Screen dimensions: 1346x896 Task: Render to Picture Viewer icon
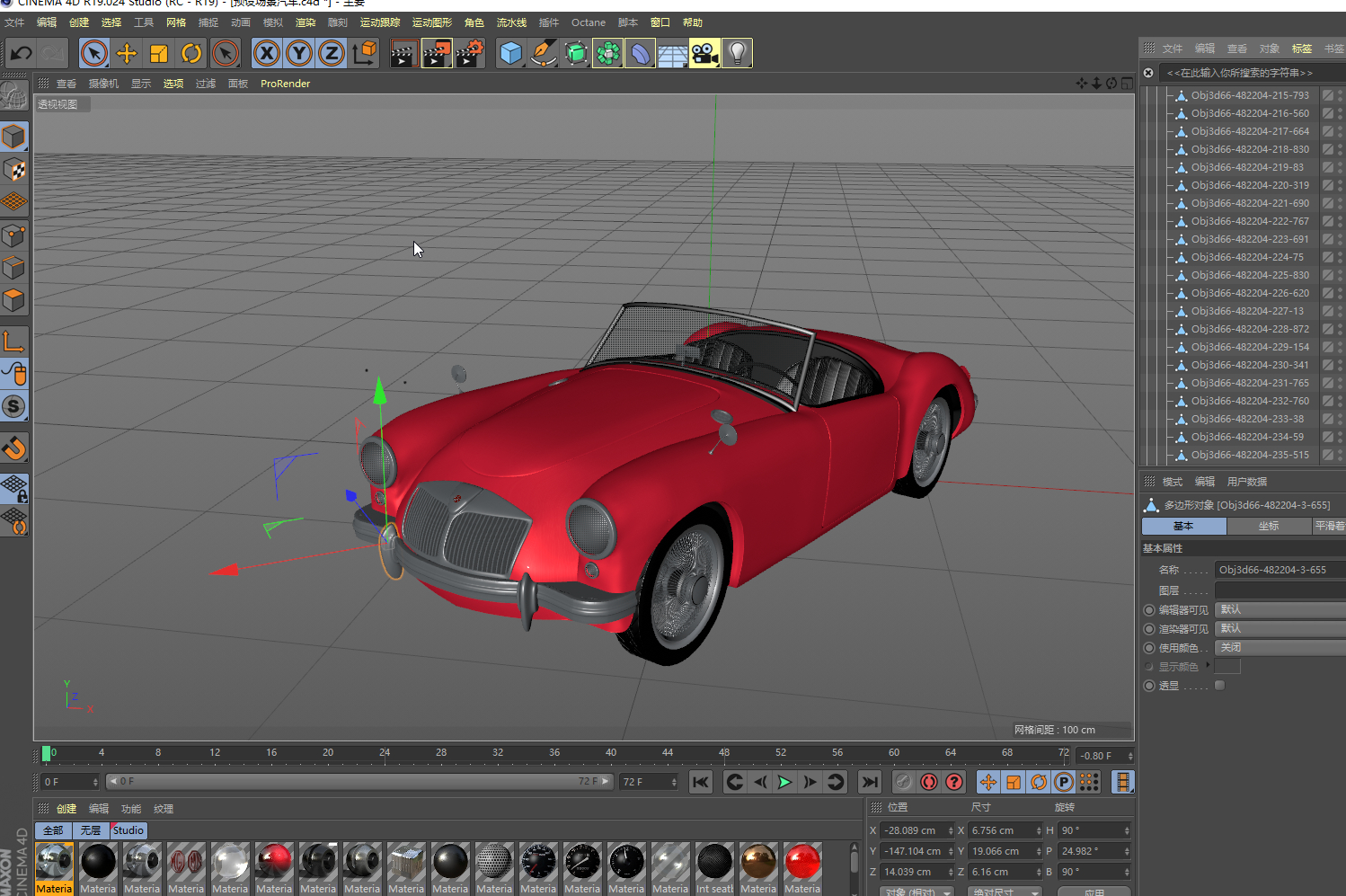click(x=437, y=54)
